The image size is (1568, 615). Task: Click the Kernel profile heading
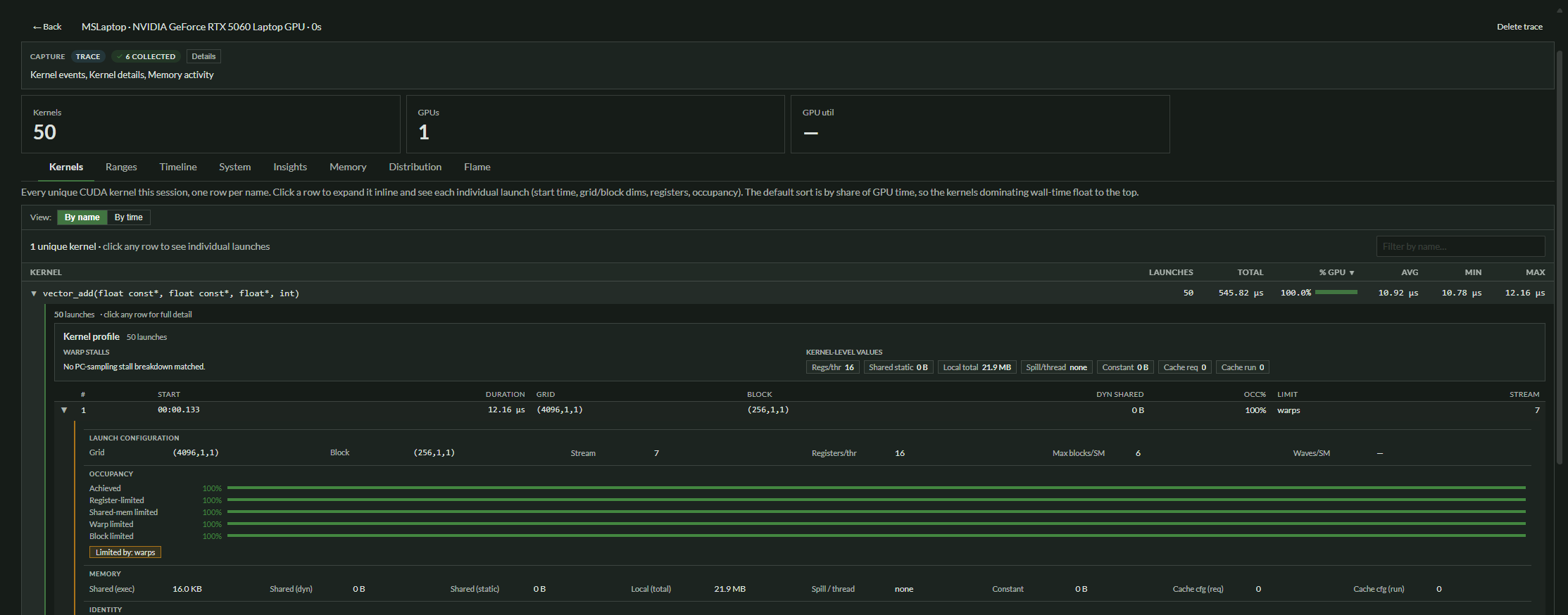point(92,336)
